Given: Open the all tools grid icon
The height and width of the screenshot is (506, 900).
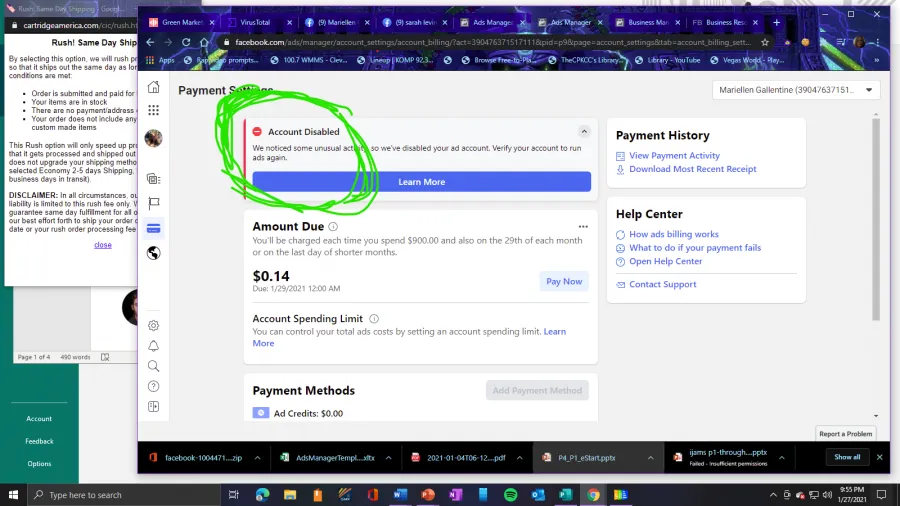Looking at the screenshot, I should (153, 110).
